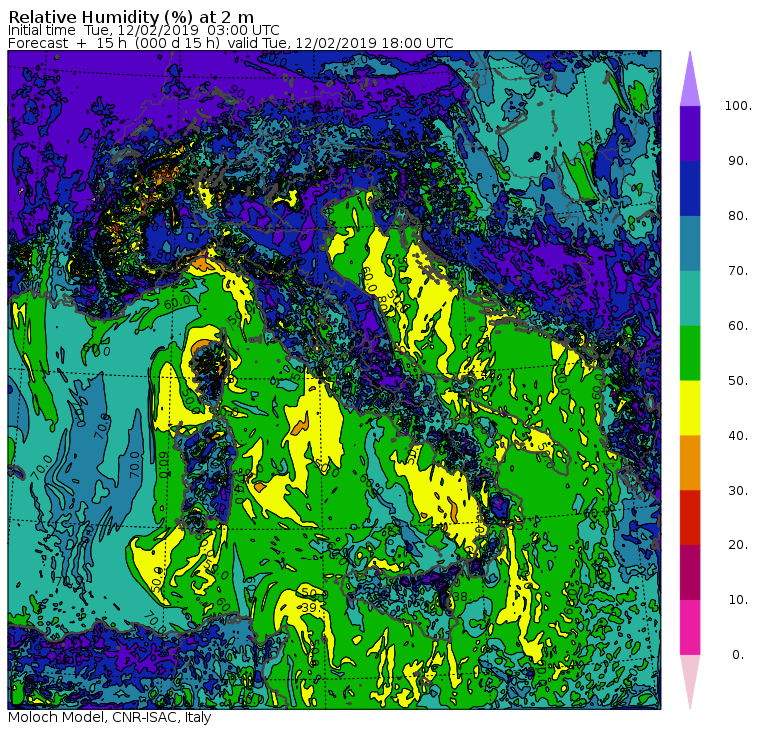The image size is (760, 731).
Task: Click the '90.' legend label
Action: (738, 160)
